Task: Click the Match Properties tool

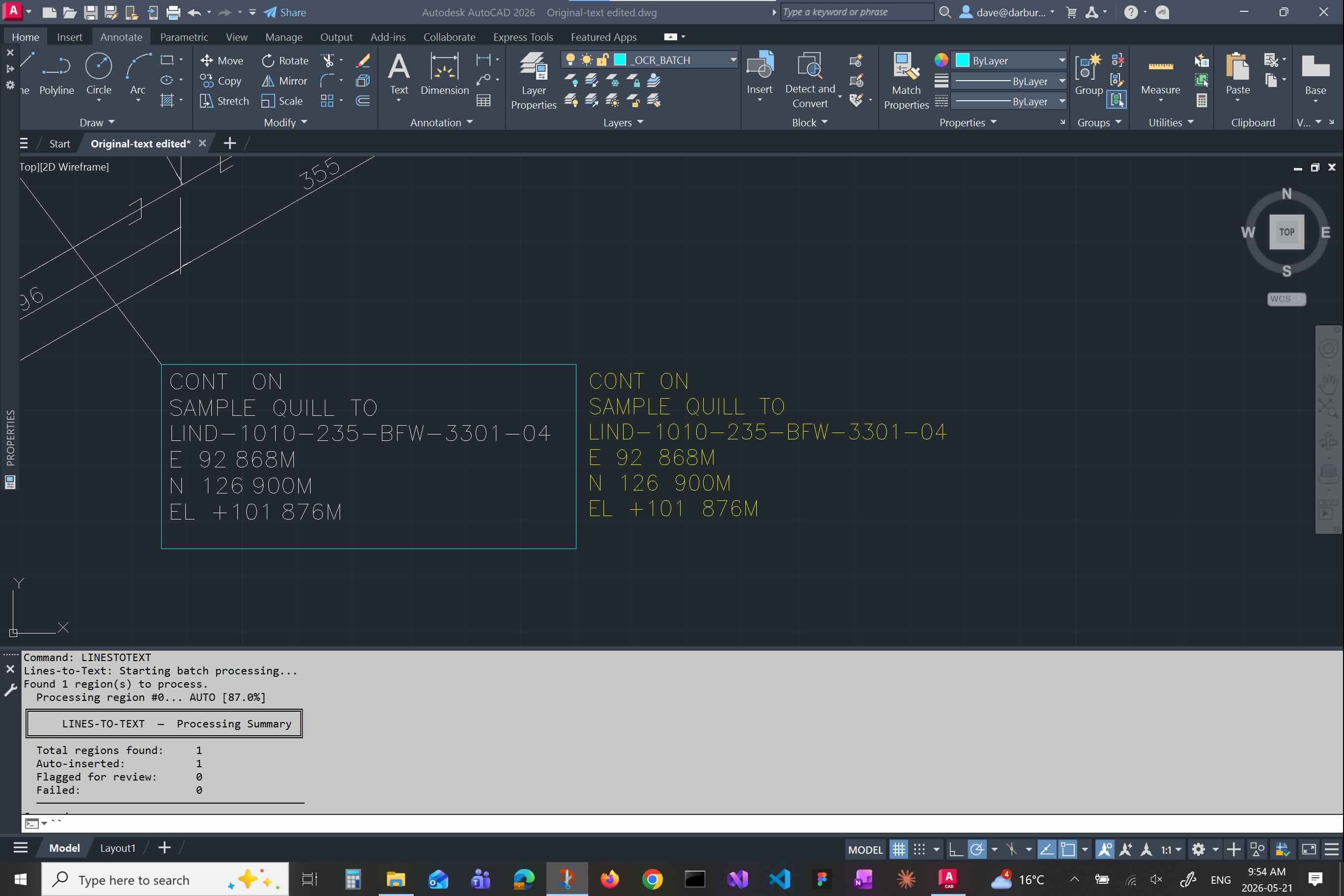Action: (906, 80)
